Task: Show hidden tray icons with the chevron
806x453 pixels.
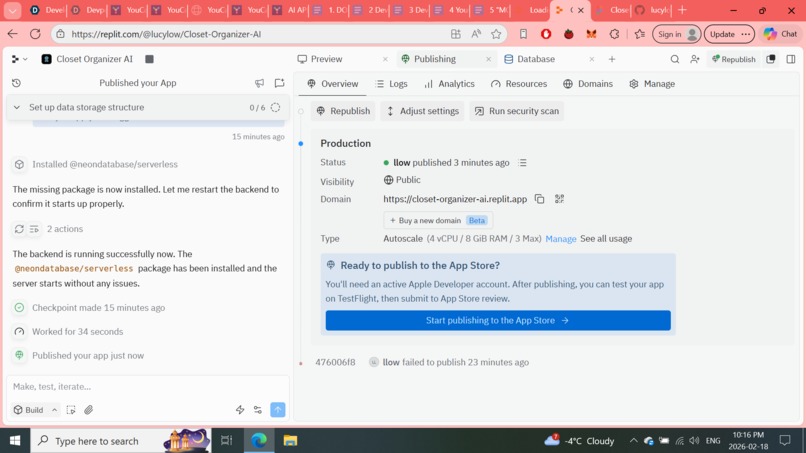Action: (x=633, y=441)
